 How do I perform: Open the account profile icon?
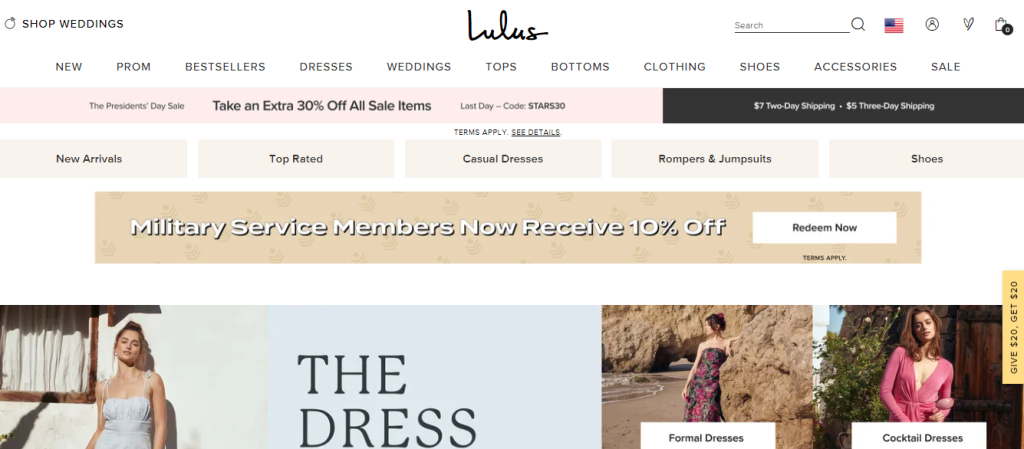click(932, 24)
